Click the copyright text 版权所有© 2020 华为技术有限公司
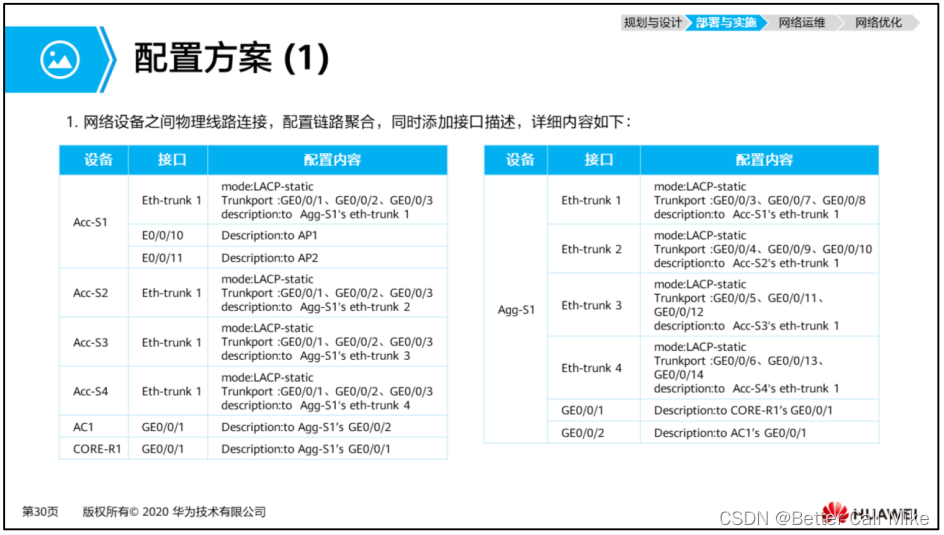The width and height of the screenshot is (944, 535). [174, 512]
